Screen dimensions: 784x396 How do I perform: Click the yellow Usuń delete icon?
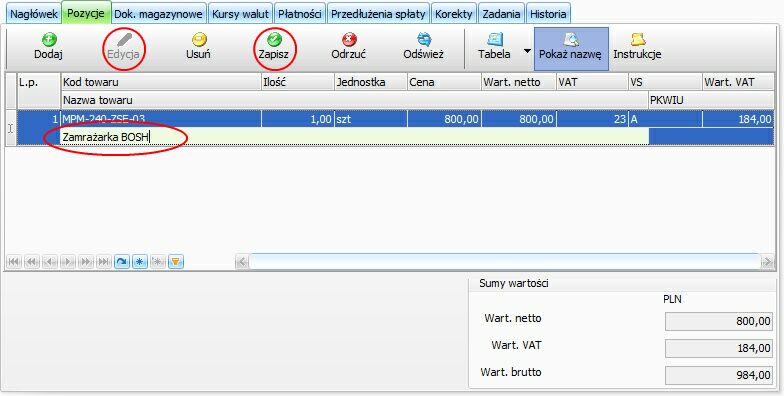coord(198,40)
